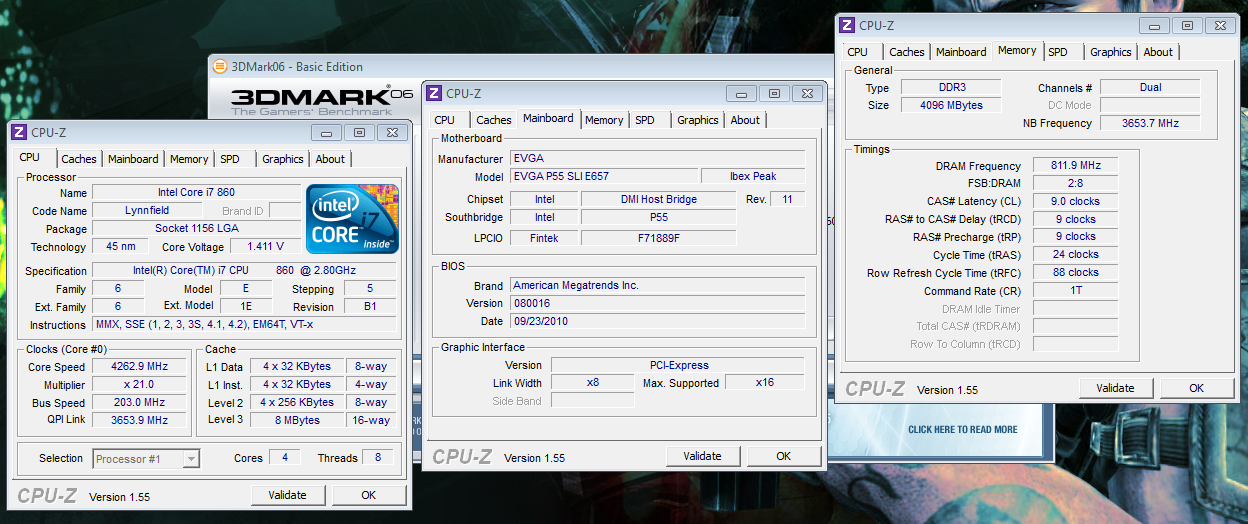Open Memory tab in CPU window

tap(189, 159)
